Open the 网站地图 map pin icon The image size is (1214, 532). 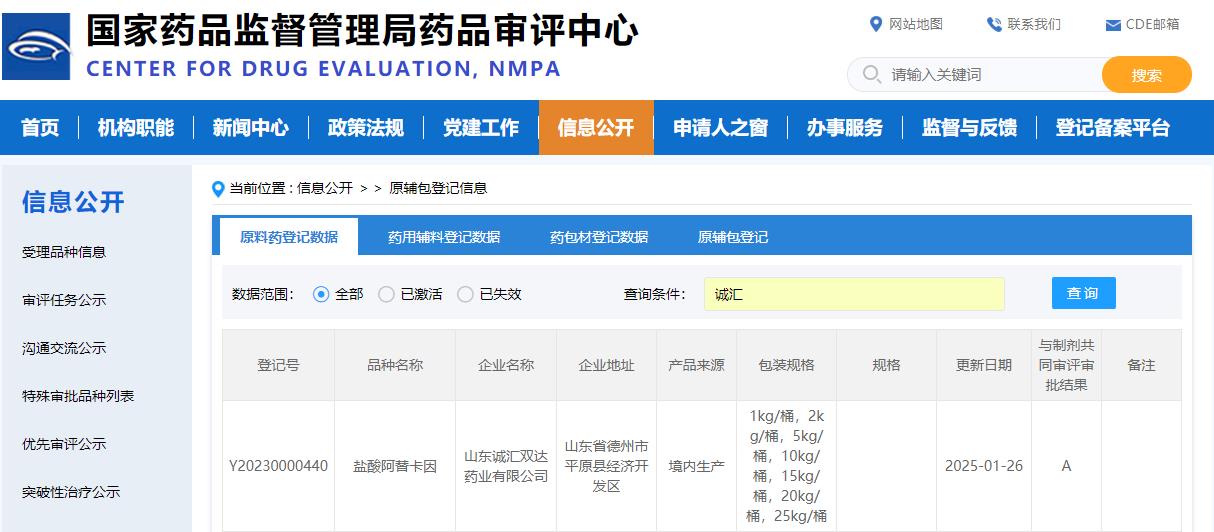(876, 24)
